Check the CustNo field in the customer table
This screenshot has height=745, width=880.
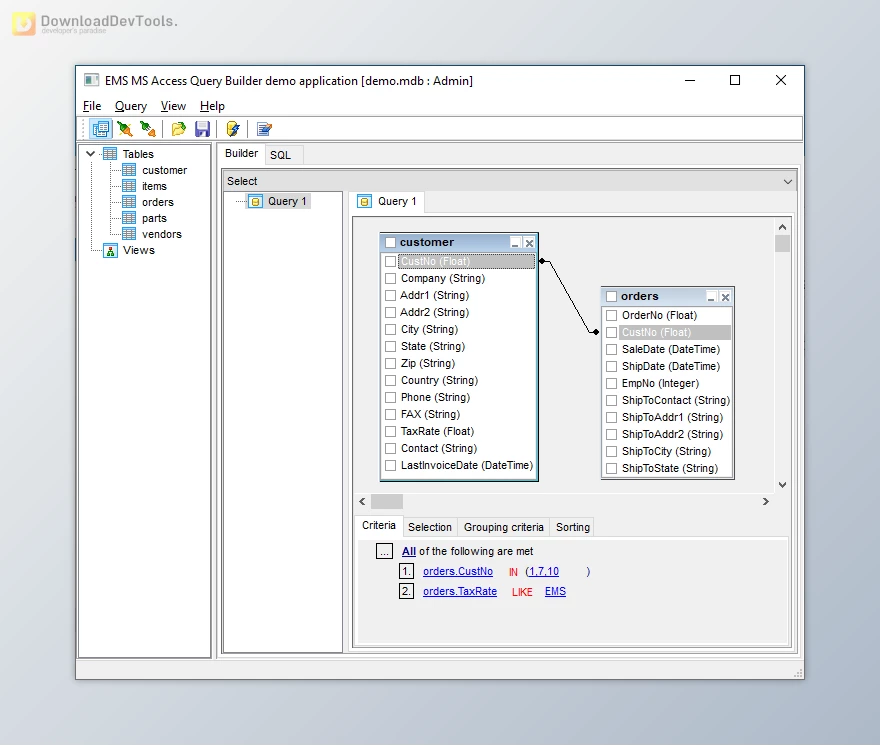point(391,260)
